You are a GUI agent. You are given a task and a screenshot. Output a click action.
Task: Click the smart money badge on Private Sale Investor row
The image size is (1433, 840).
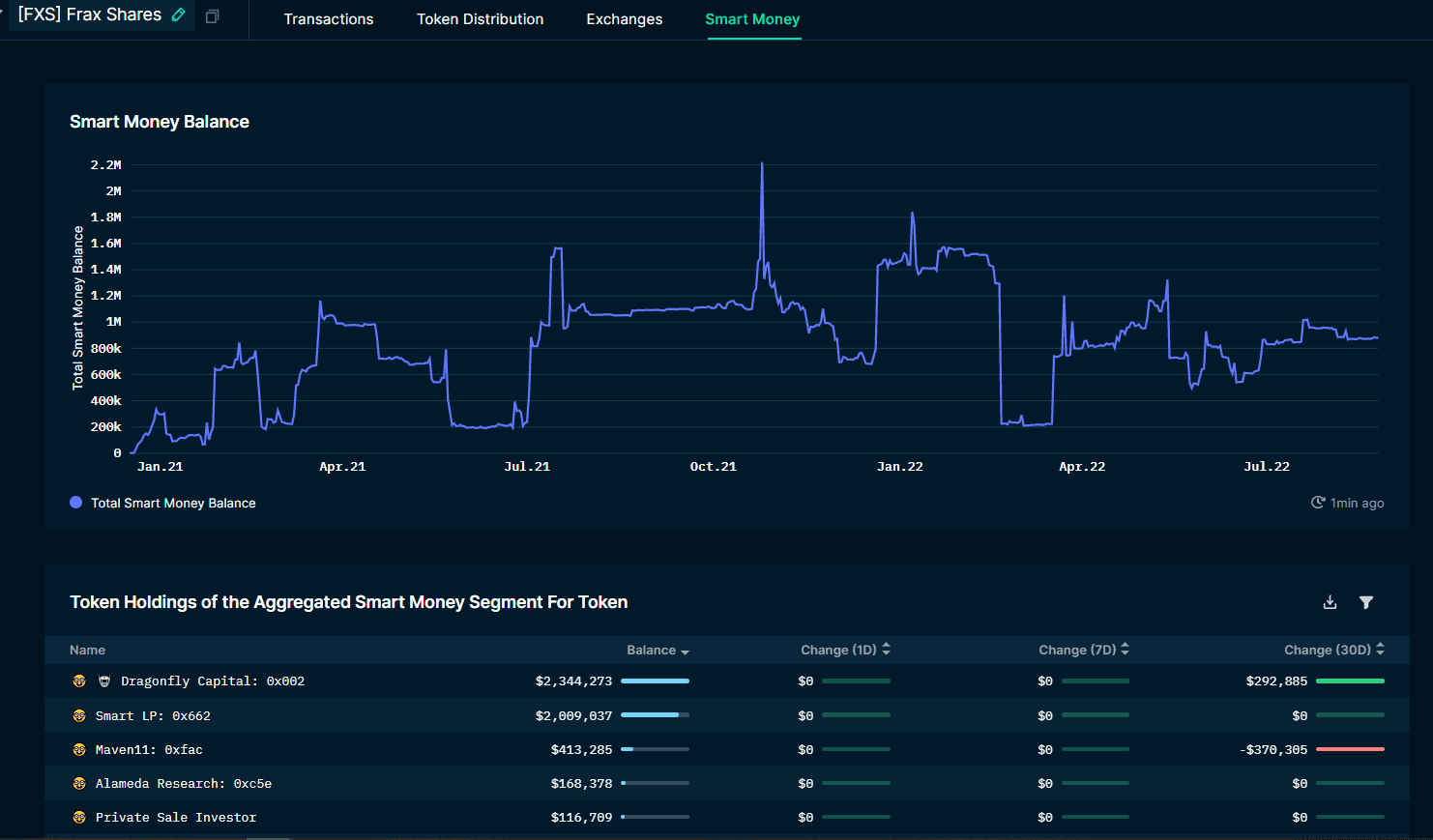[79, 818]
